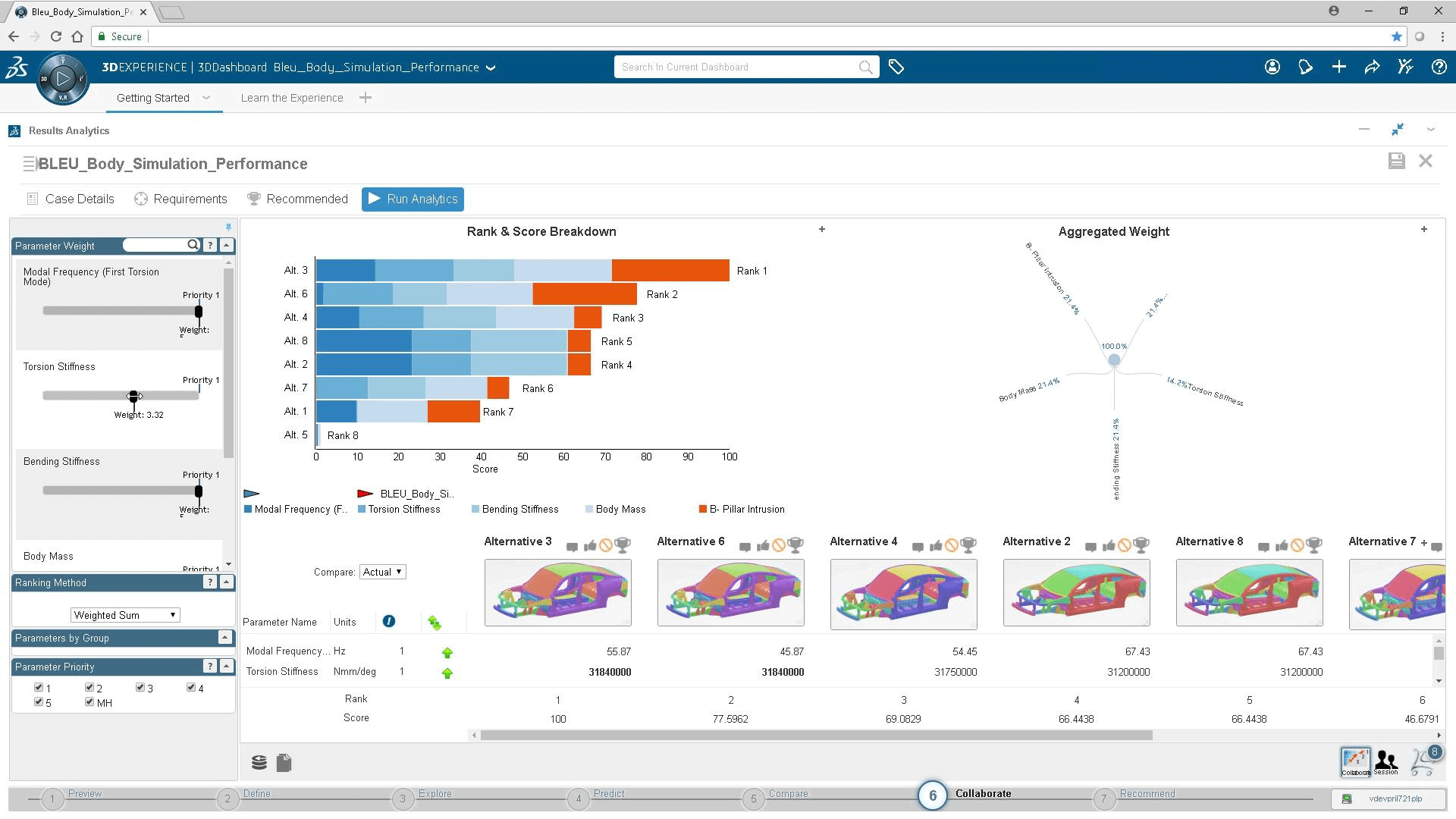Select the Weighted Sum ranking method dropdown
The height and width of the screenshot is (819, 1456).
pos(125,614)
